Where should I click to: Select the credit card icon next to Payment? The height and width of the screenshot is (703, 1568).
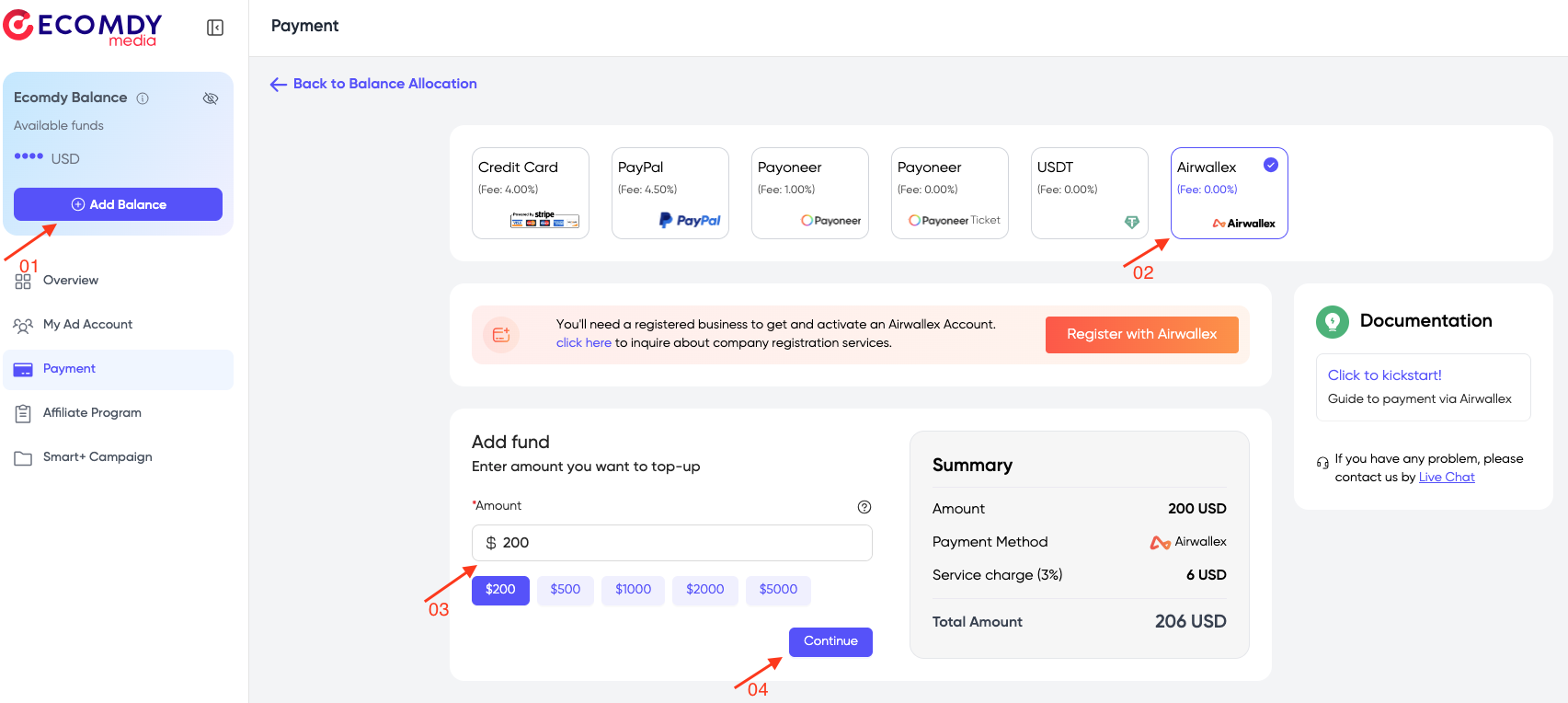coord(23,369)
